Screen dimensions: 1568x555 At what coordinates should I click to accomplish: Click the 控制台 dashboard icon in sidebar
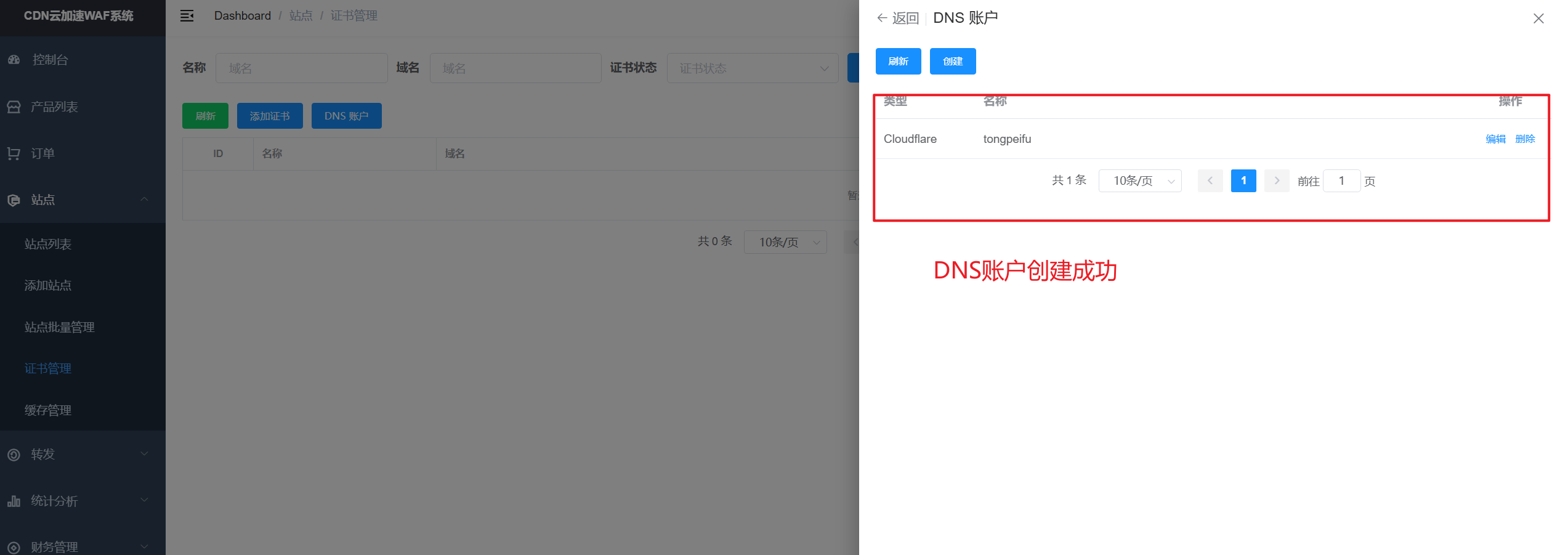14,60
